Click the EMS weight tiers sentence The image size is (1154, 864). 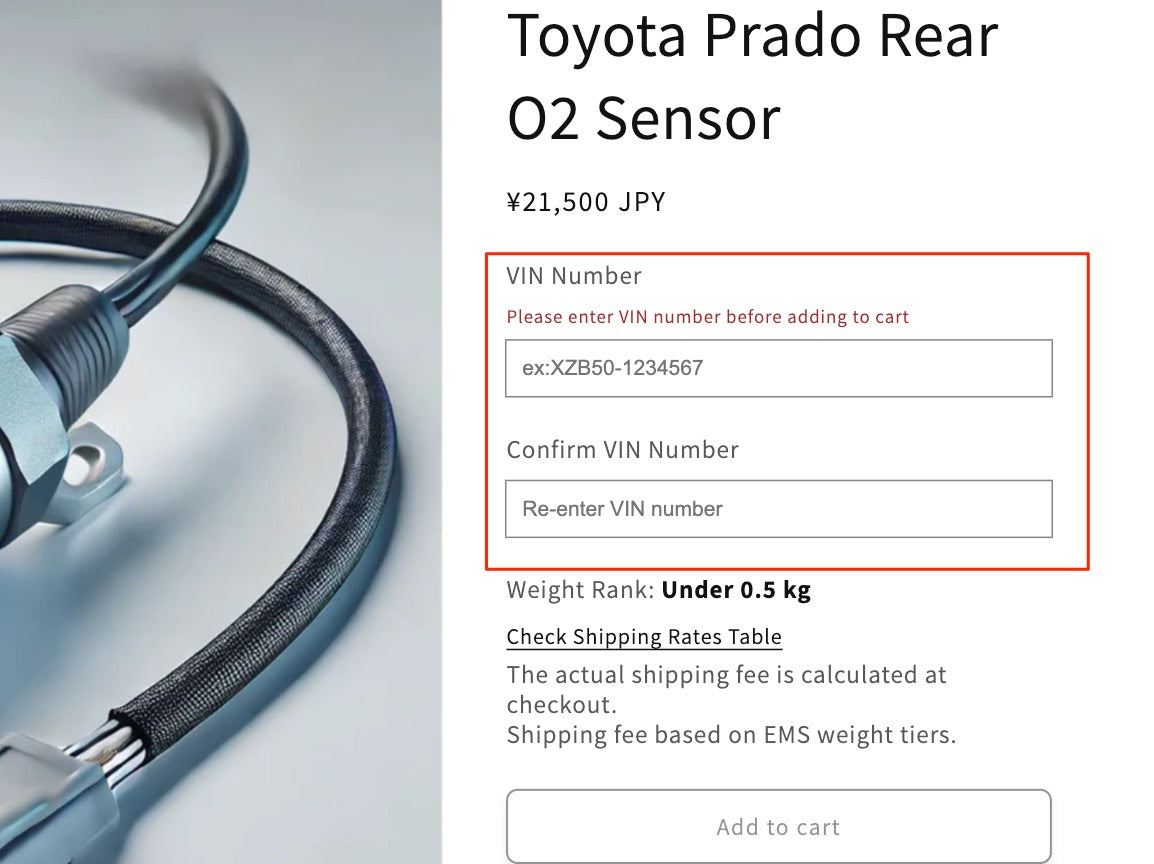click(x=731, y=735)
